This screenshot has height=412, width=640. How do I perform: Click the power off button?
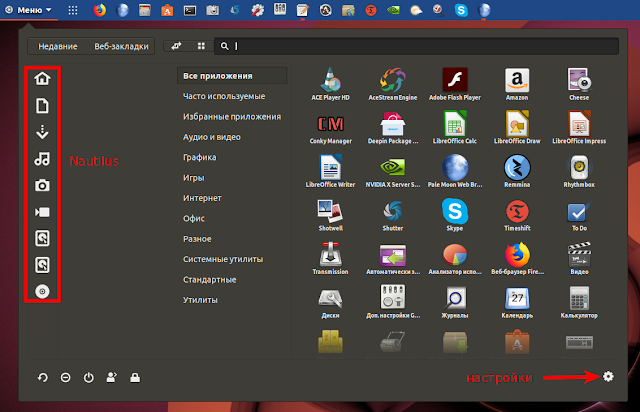(89, 378)
